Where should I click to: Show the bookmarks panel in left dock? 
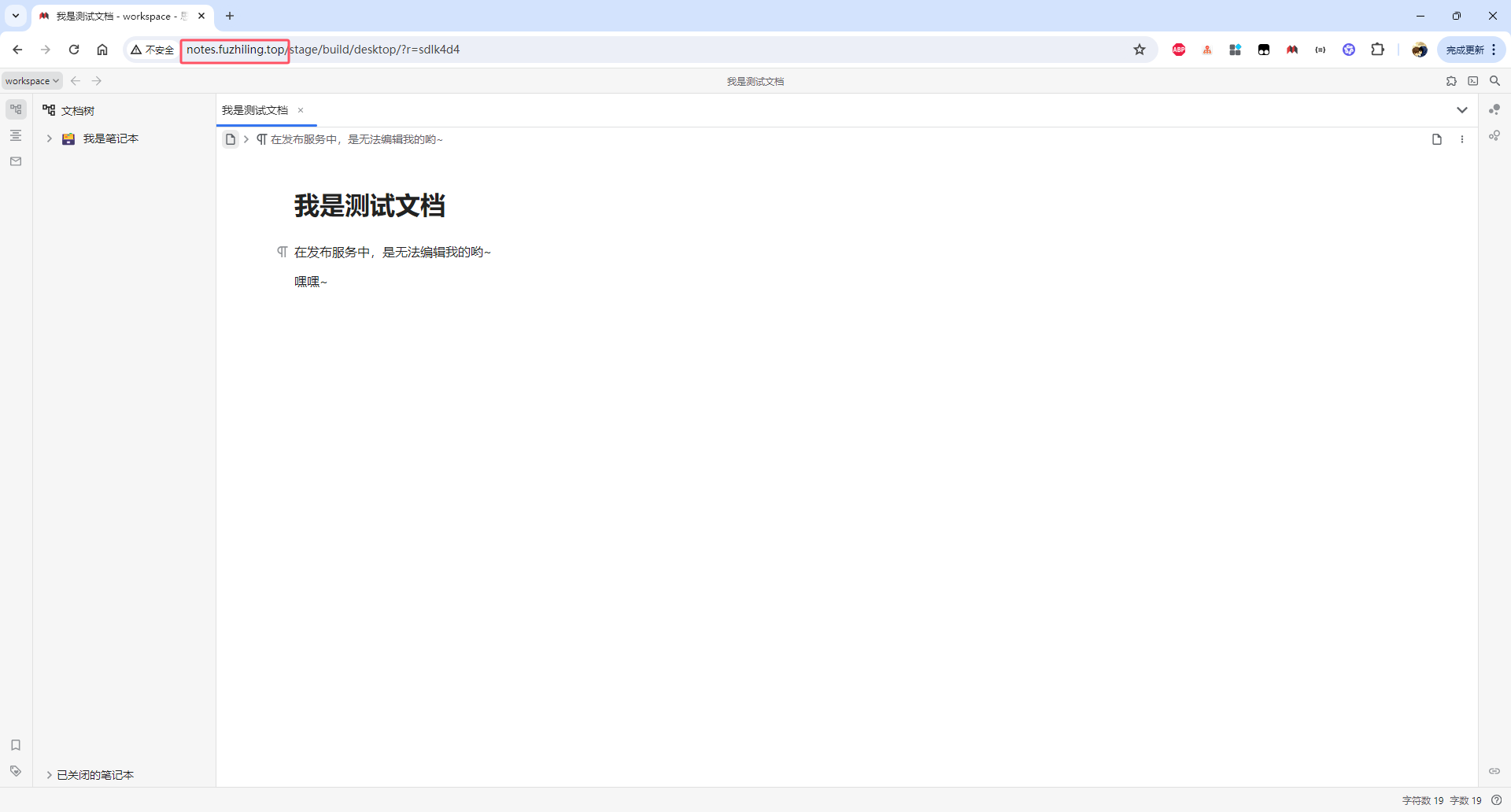click(16, 745)
